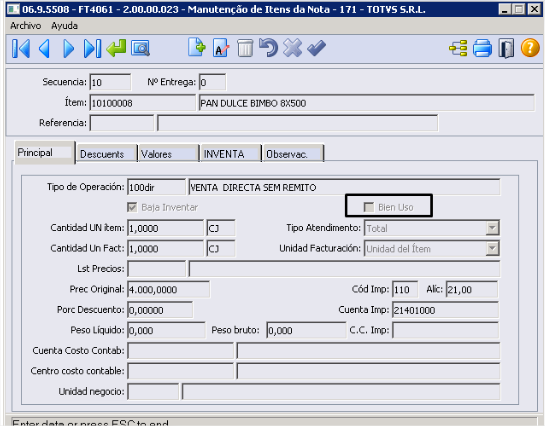The height and width of the screenshot is (426, 545).
Task: Click the C.C. Imp field
Action: pos(445,330)
